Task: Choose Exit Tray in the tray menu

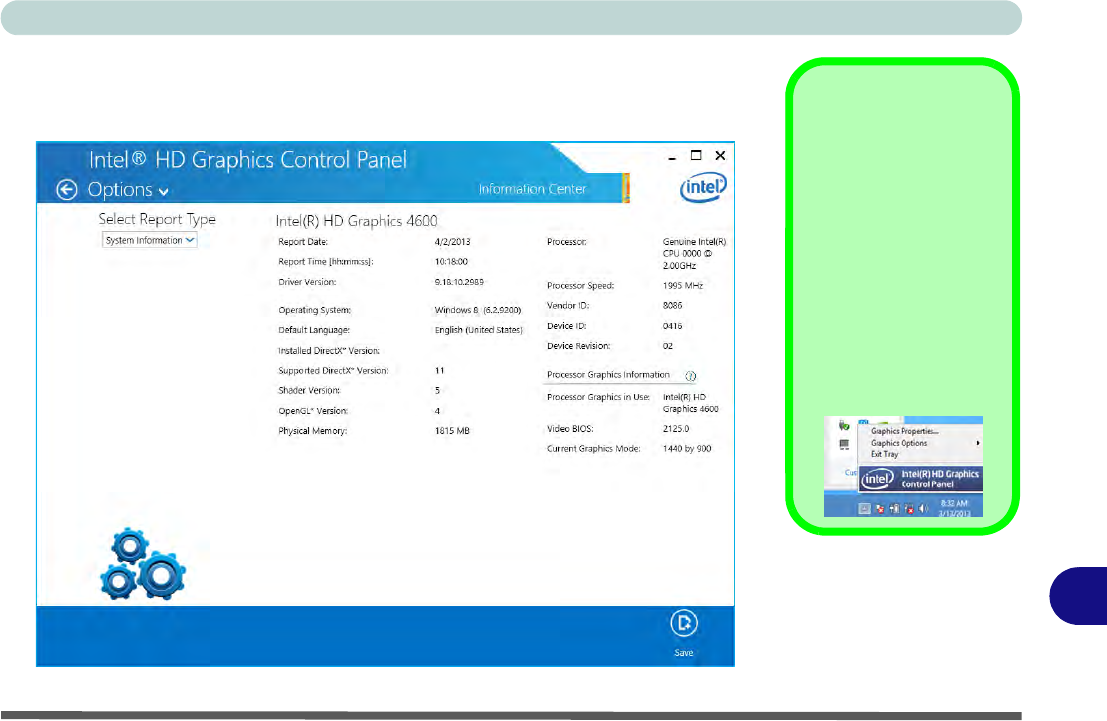Action: (x=885, y=454)
